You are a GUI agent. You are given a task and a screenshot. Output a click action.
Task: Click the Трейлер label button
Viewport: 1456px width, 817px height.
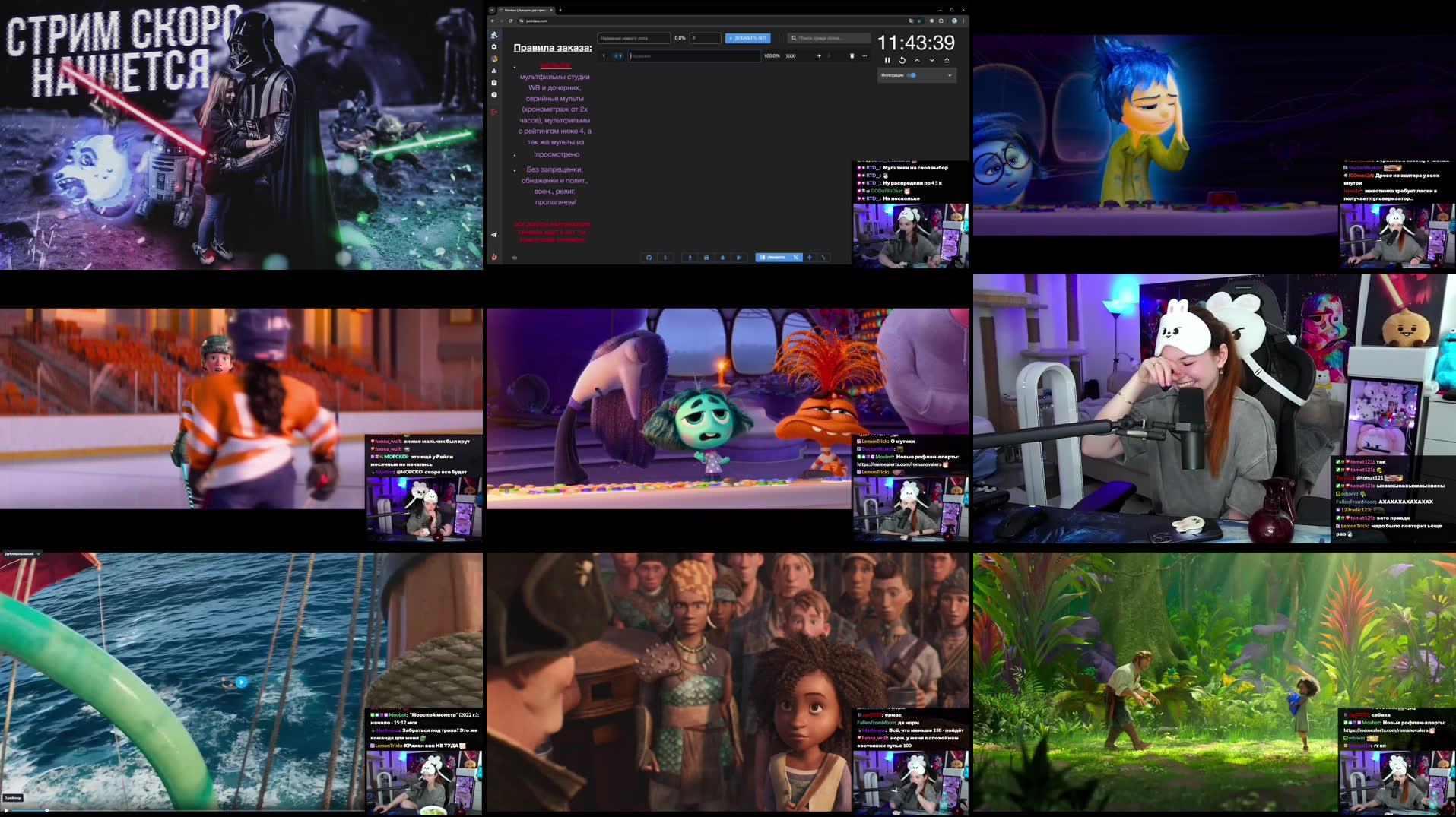(13, 798)
